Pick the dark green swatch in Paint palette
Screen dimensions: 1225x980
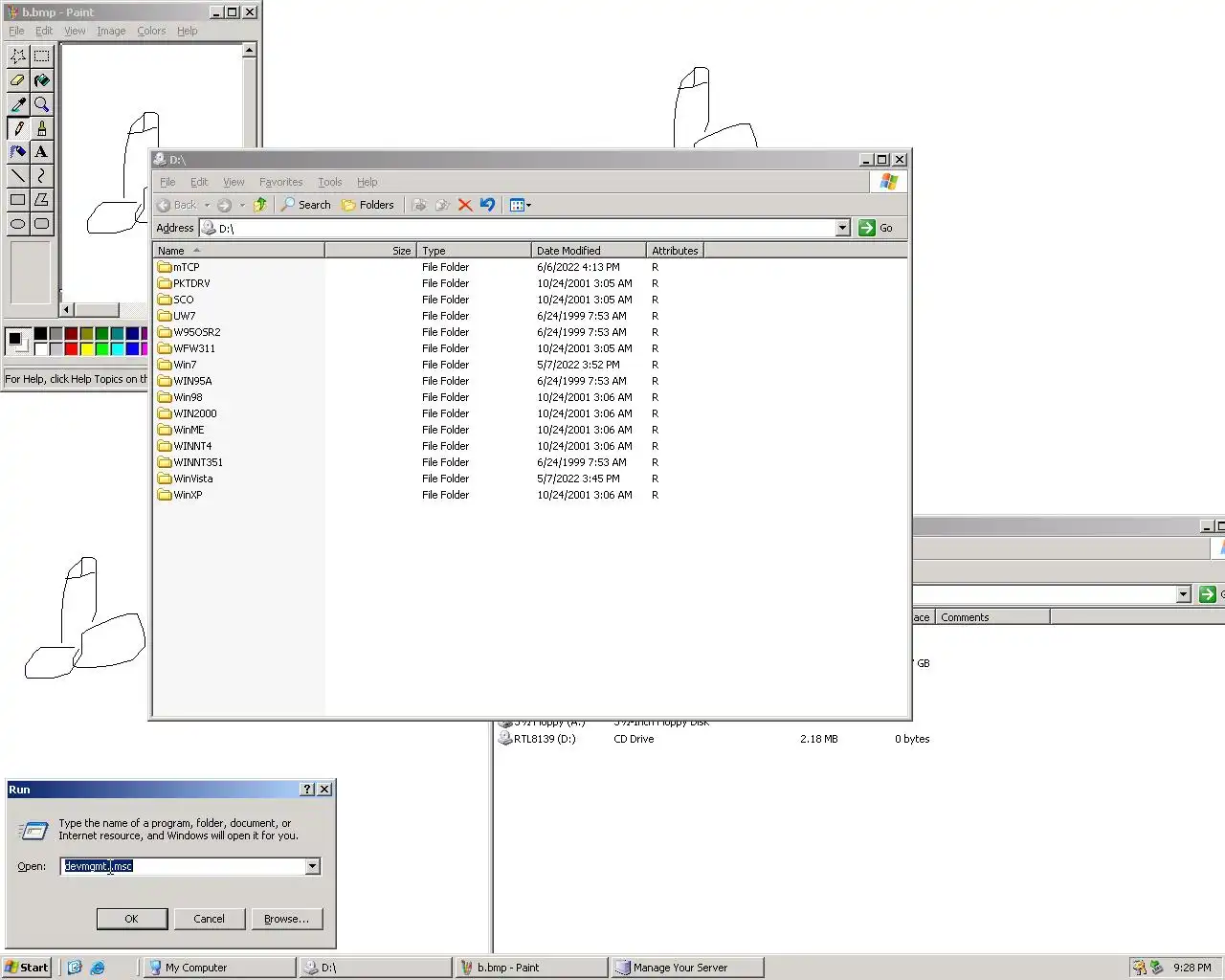click(x=101, y=333)
